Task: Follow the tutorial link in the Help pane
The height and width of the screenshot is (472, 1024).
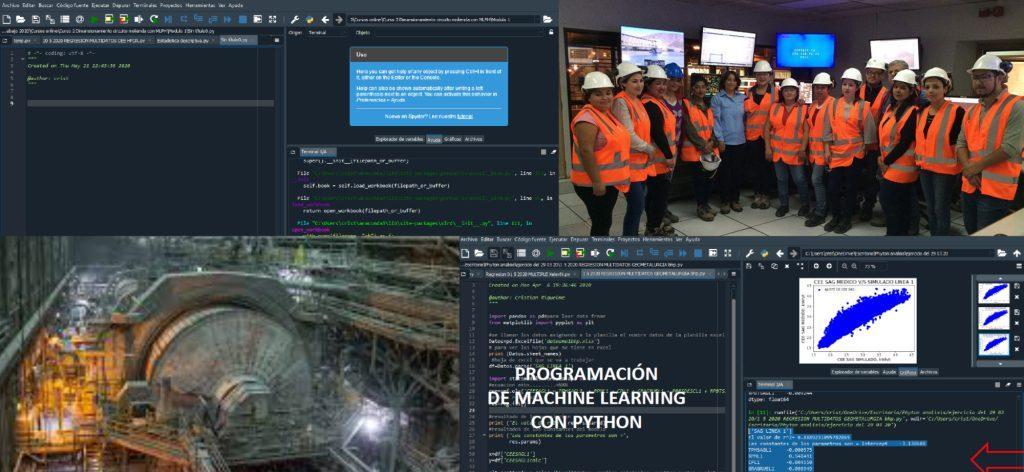Action: [x=465, y=116]
